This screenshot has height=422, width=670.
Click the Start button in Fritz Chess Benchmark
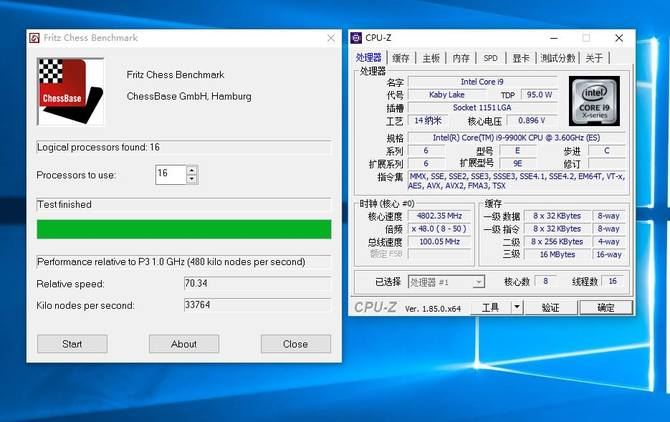coord(72,344)
